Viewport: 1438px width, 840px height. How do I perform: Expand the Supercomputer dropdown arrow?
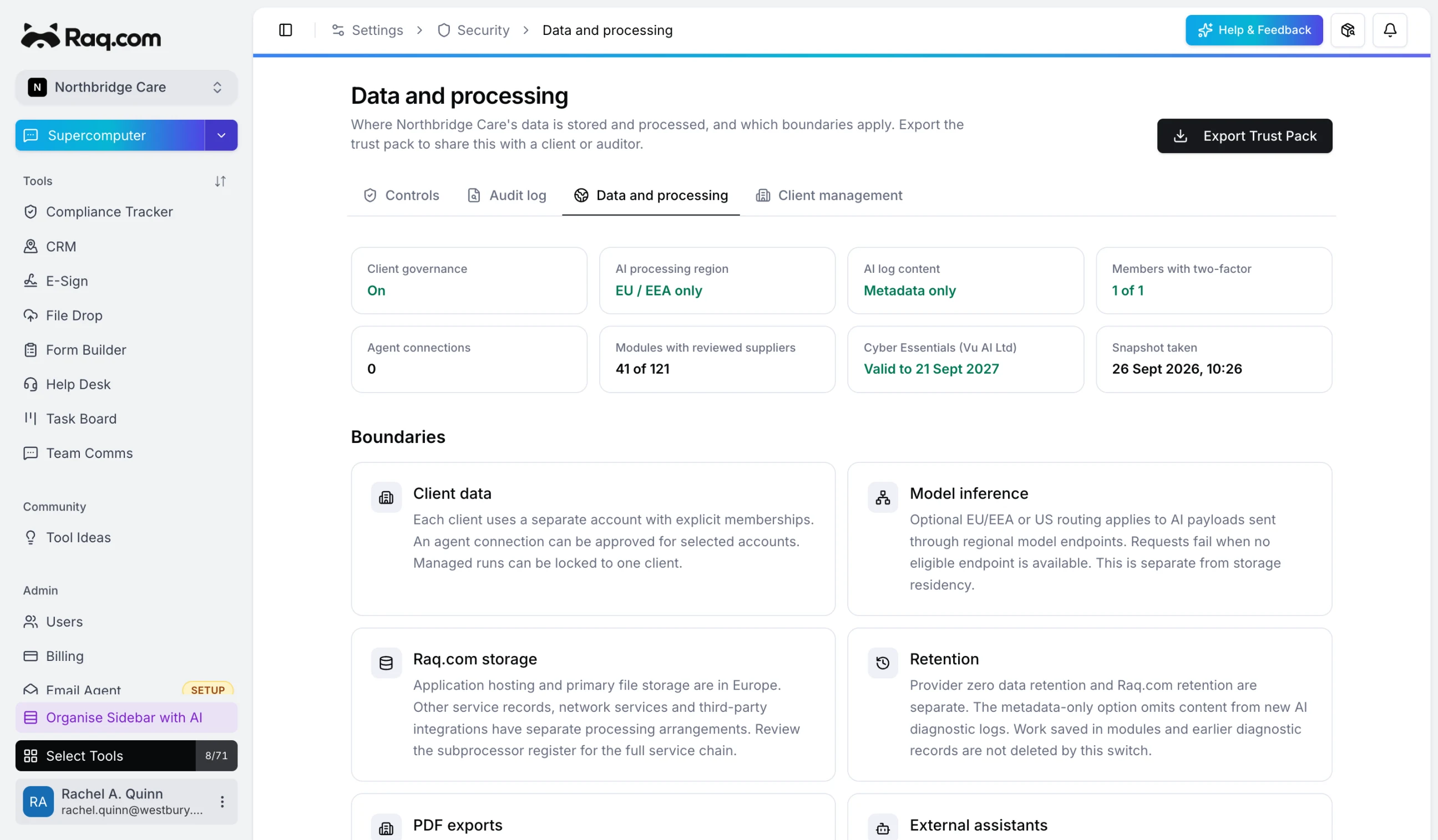[221, 135]
